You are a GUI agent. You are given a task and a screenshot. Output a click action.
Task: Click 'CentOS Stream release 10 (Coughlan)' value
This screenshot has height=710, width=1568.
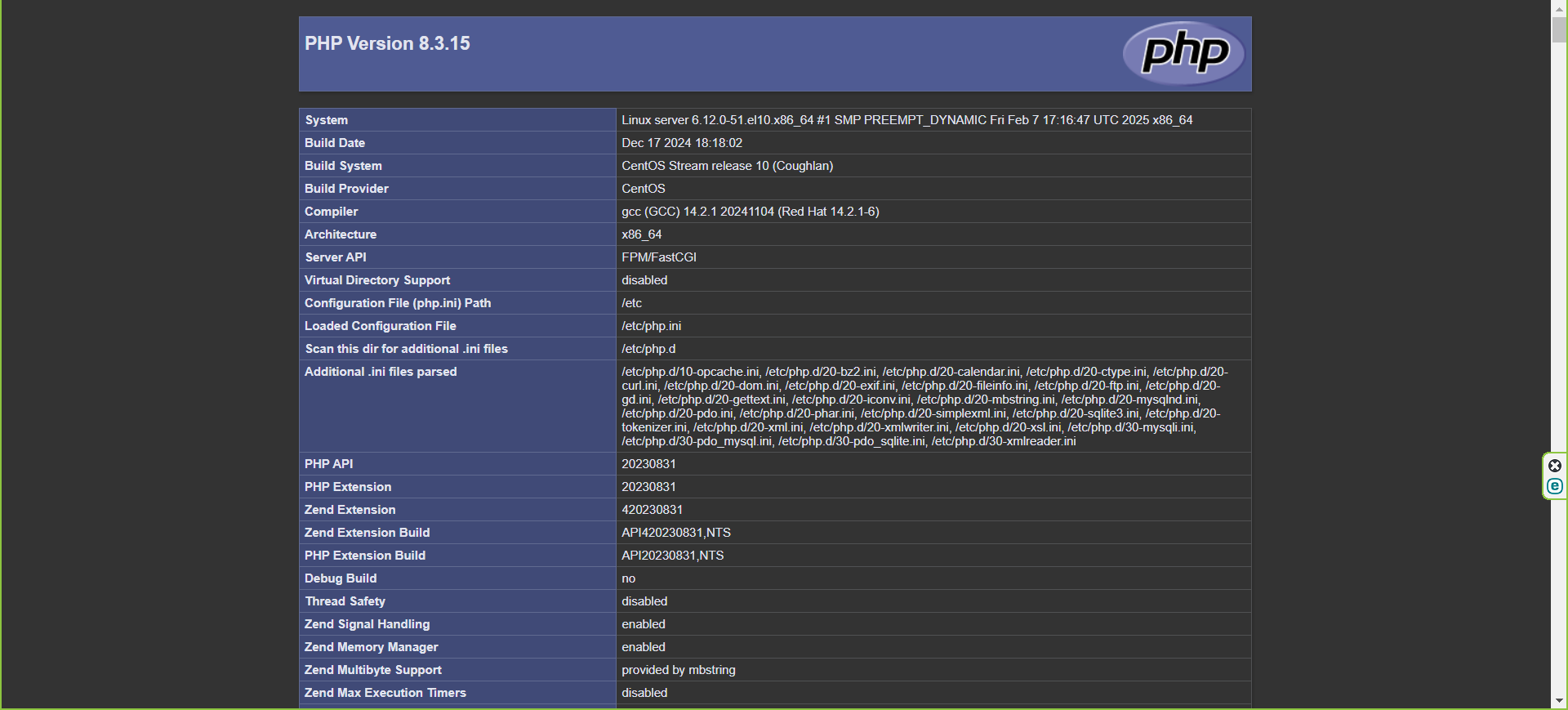(727, 166)
